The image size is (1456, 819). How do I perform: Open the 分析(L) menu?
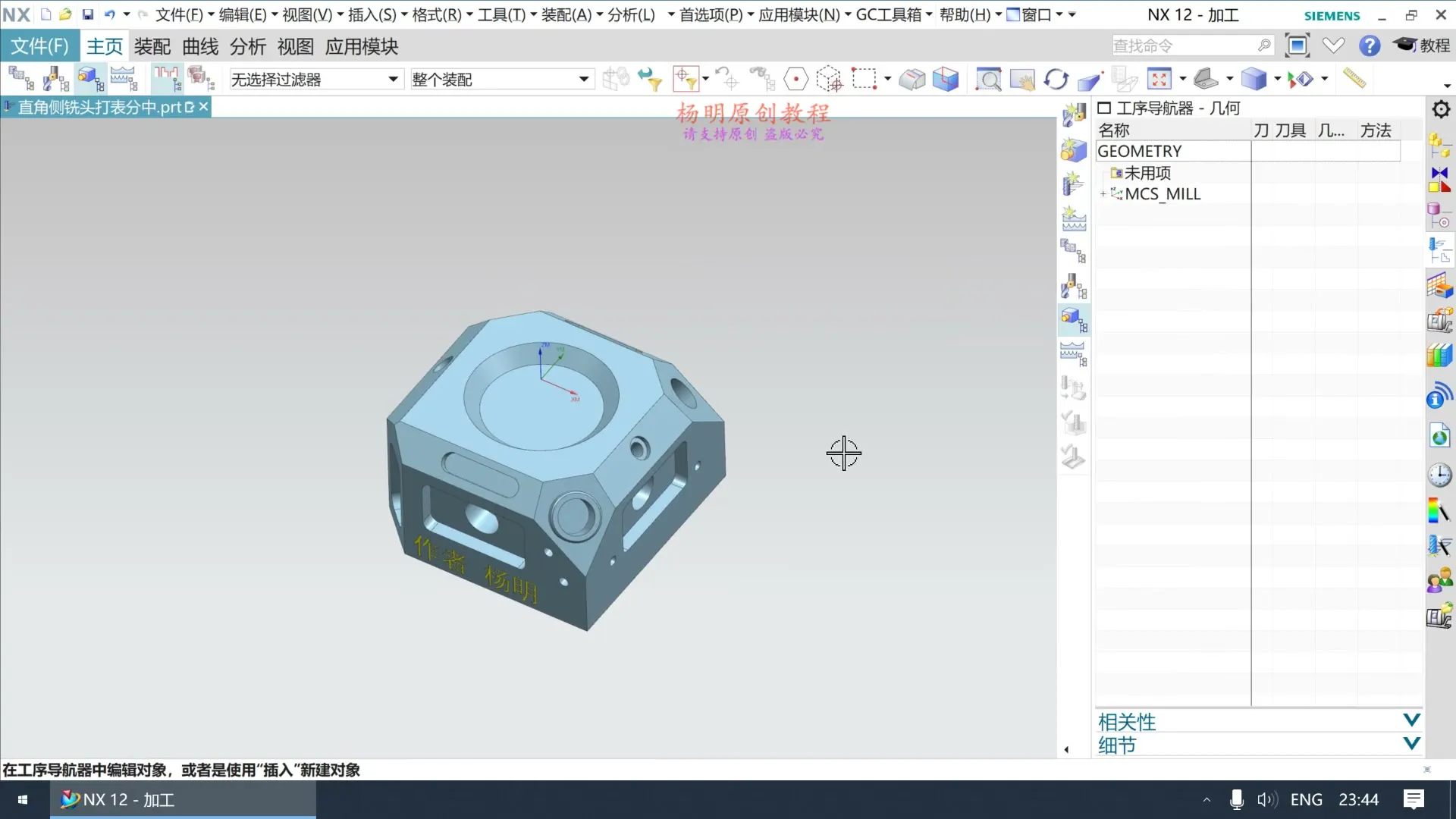[631, 14]
